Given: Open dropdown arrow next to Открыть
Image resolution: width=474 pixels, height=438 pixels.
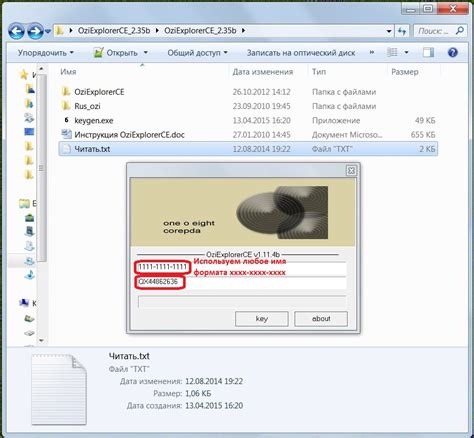Looking at the screenshot, I should click(x=146, y=53).
